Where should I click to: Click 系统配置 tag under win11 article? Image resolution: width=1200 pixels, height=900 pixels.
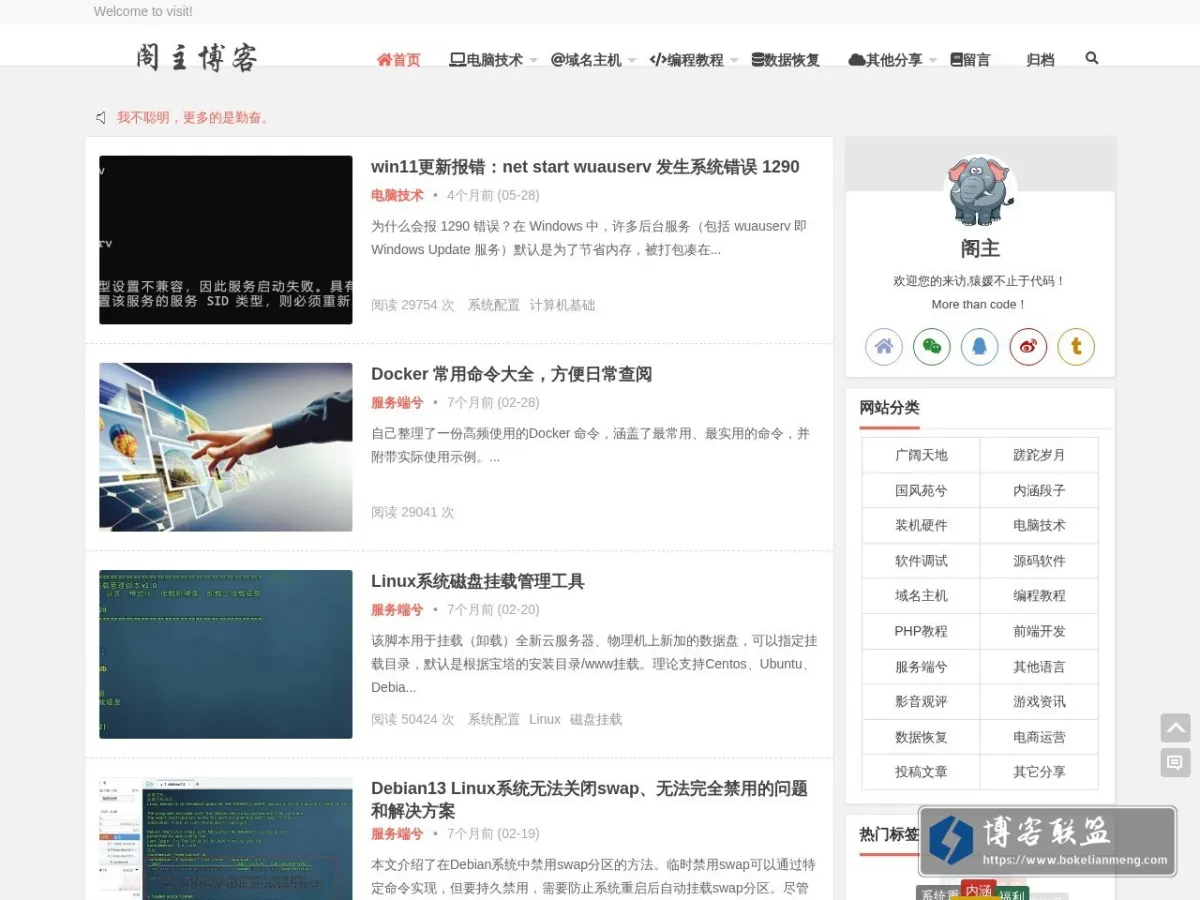tap(494, 305)
